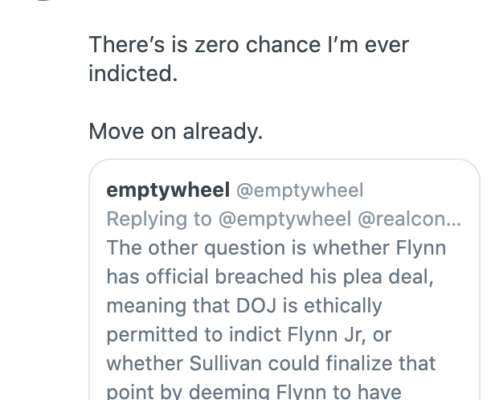Click the line "has official breached his plea deal,"
Viewport: 495px width, 400px height.
[x=270, y=277]
